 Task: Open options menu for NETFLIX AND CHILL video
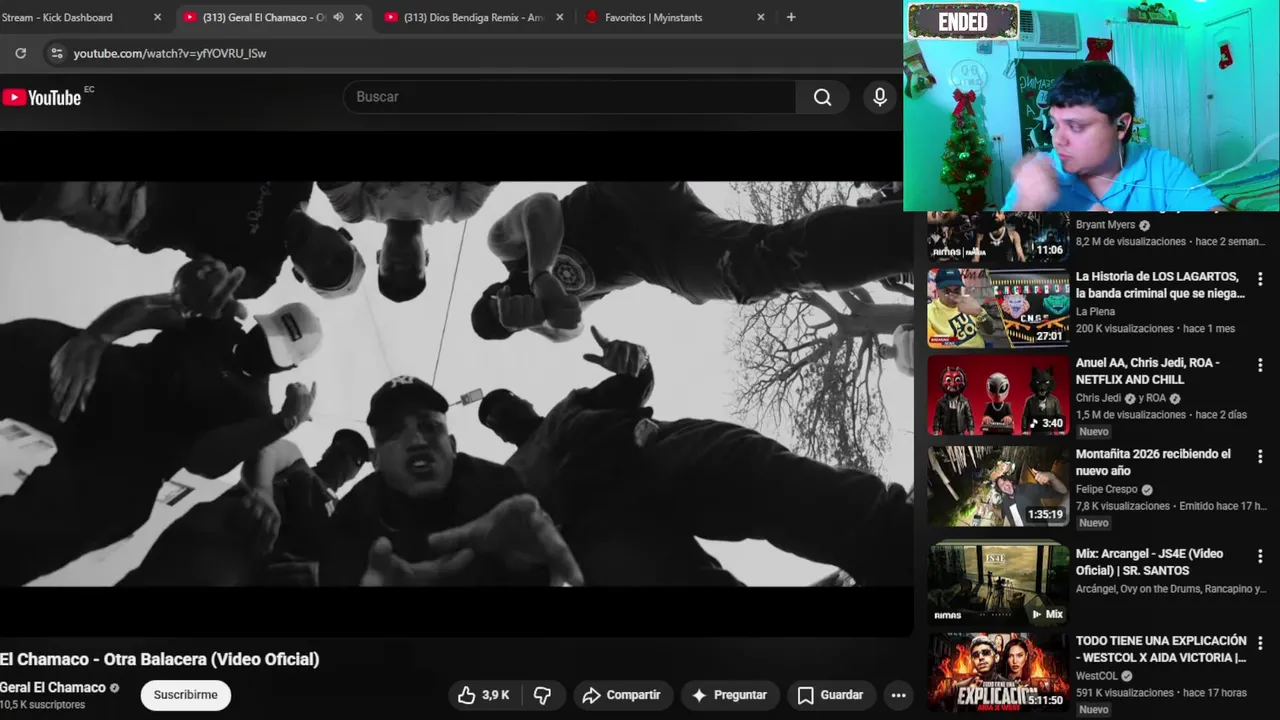[1260, 365]
